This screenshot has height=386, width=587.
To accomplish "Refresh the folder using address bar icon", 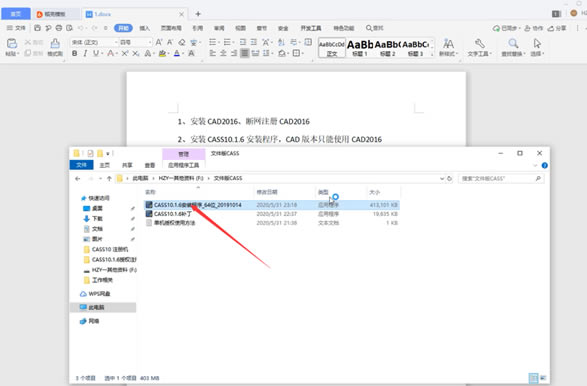I will point(450,179).
